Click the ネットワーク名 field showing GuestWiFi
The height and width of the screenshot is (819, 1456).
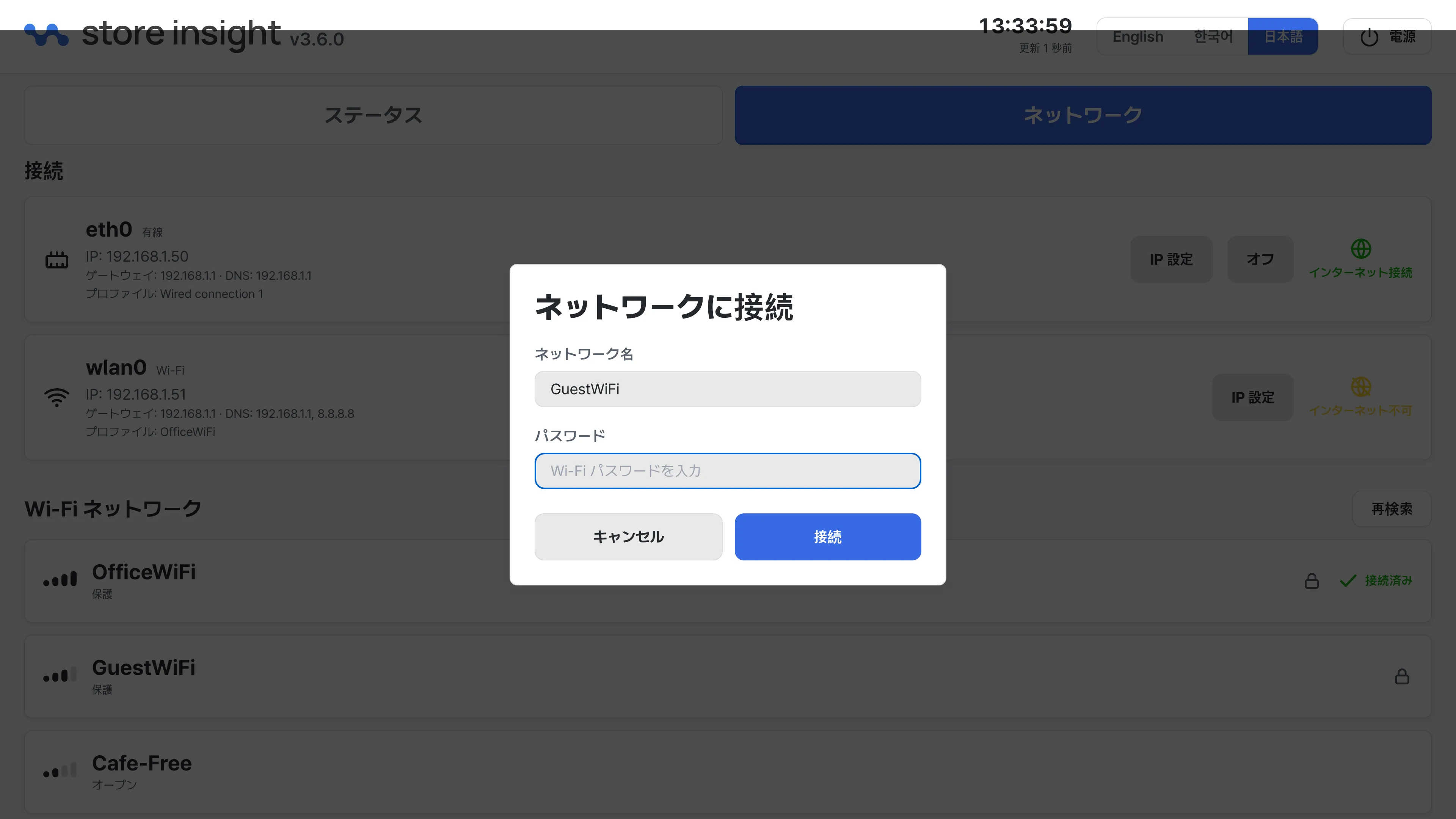coord(728,389)
